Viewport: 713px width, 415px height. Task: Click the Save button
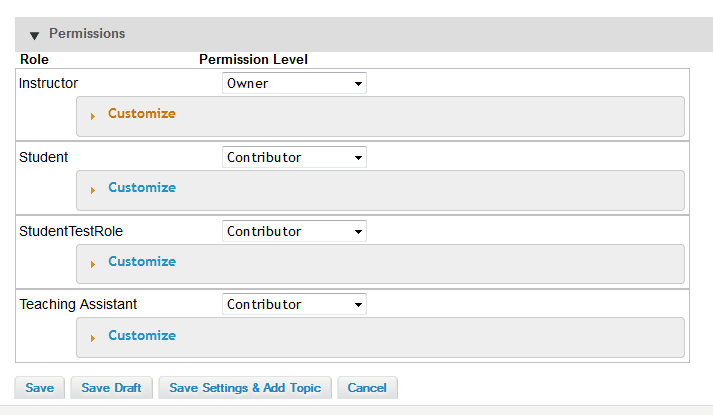pyautogui.click(x=40, y=388)
